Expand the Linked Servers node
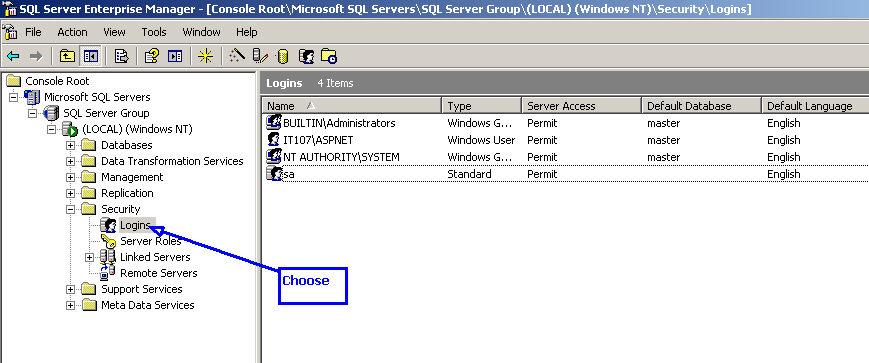 pyautogui.click(x=89, y=258)
